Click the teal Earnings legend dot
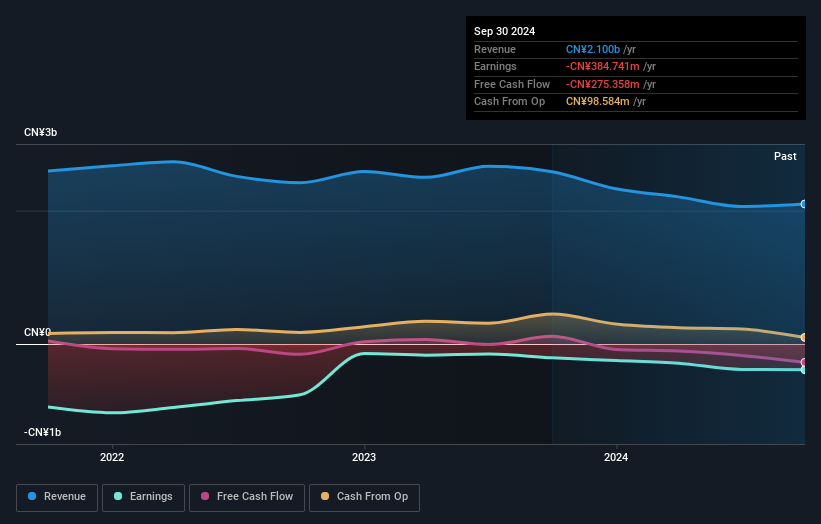 point(118,496)
